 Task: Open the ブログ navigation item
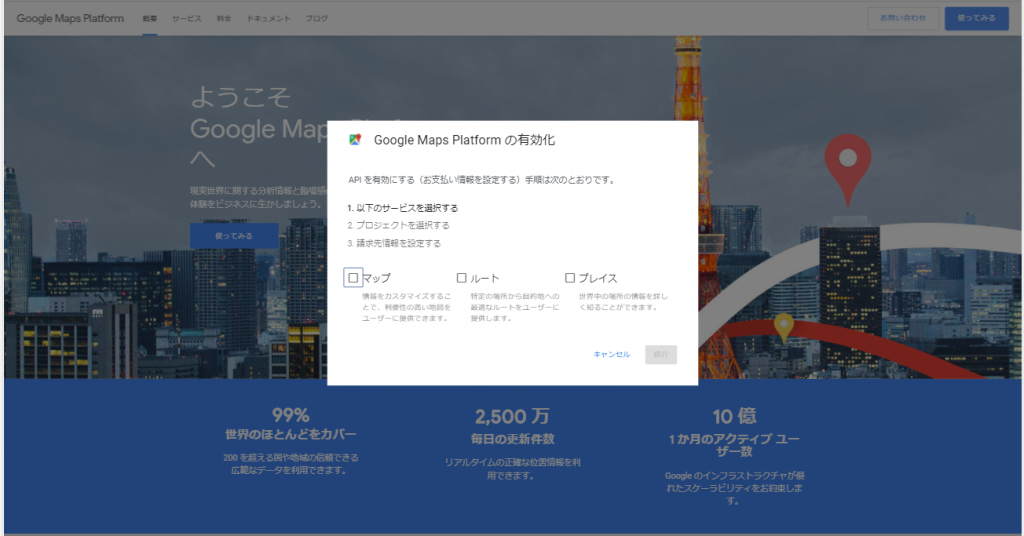[317, 18]
